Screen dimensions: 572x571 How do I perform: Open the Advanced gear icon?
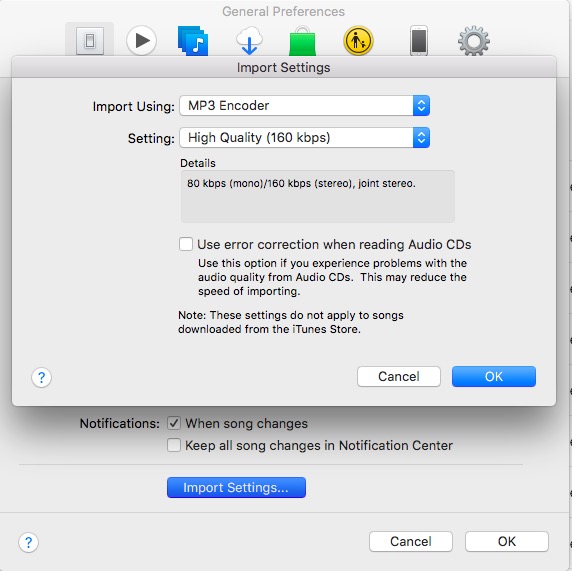pyautogui.click(x=474, y=40)
